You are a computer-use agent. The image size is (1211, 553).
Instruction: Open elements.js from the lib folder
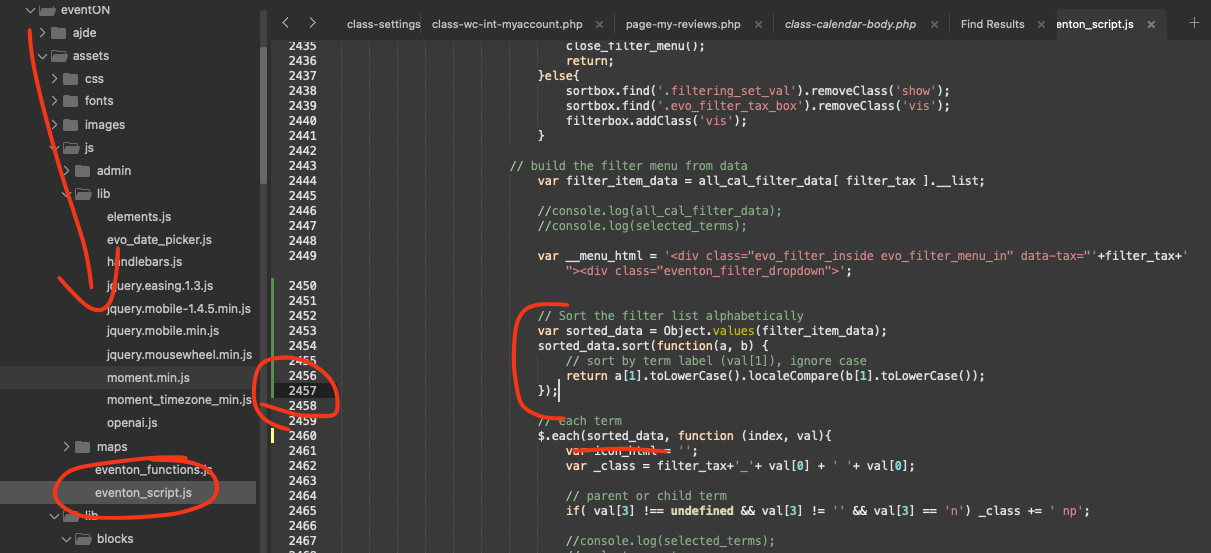pyautogui.click(x=139, y=217)
